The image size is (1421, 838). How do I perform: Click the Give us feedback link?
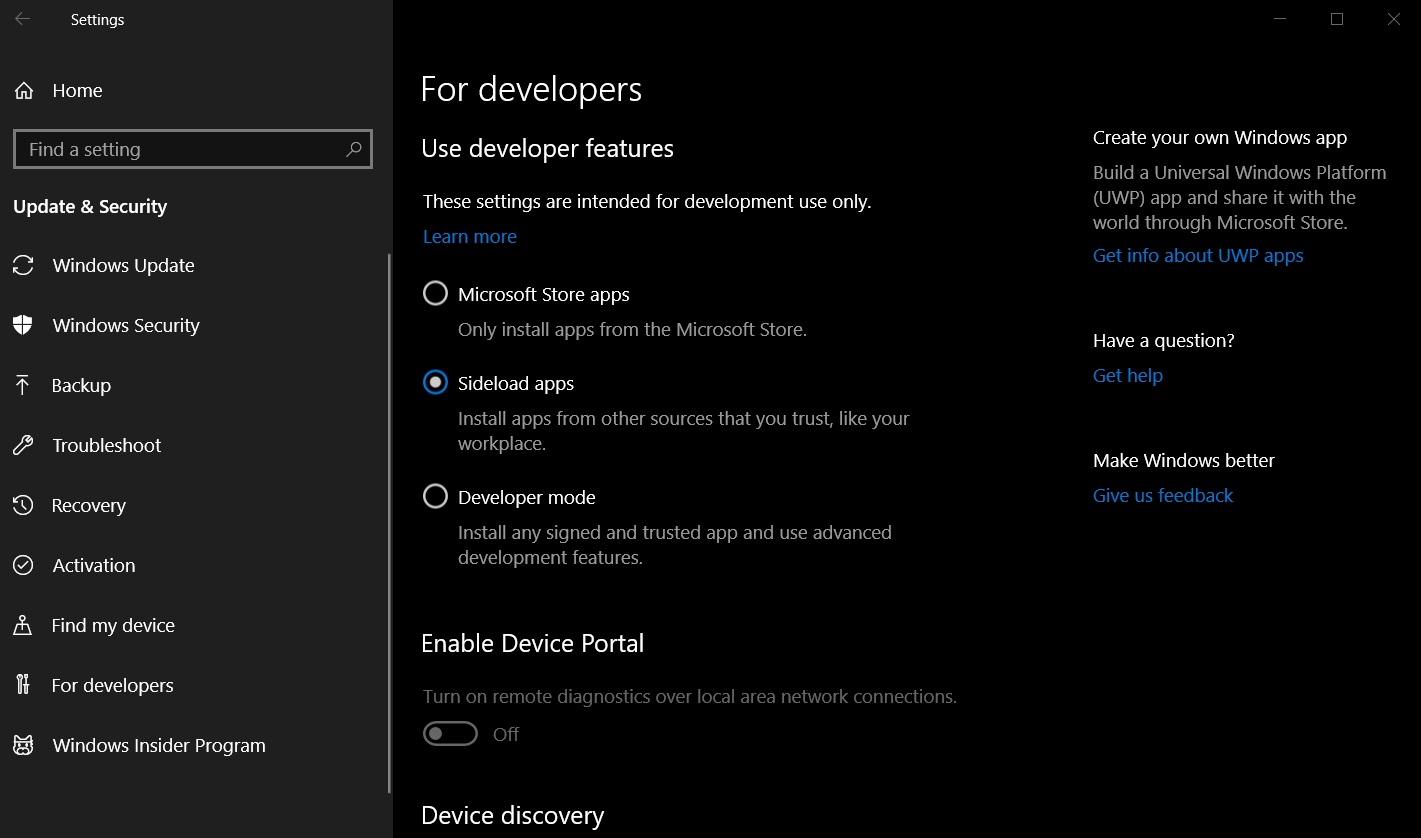tap(1162, 496)
